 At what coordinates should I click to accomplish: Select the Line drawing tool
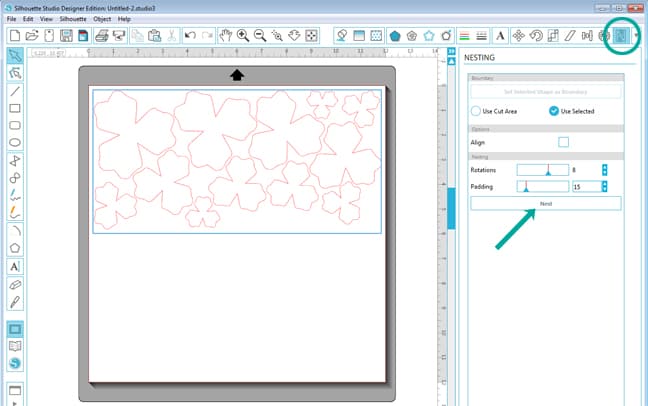tap(15, 90)
